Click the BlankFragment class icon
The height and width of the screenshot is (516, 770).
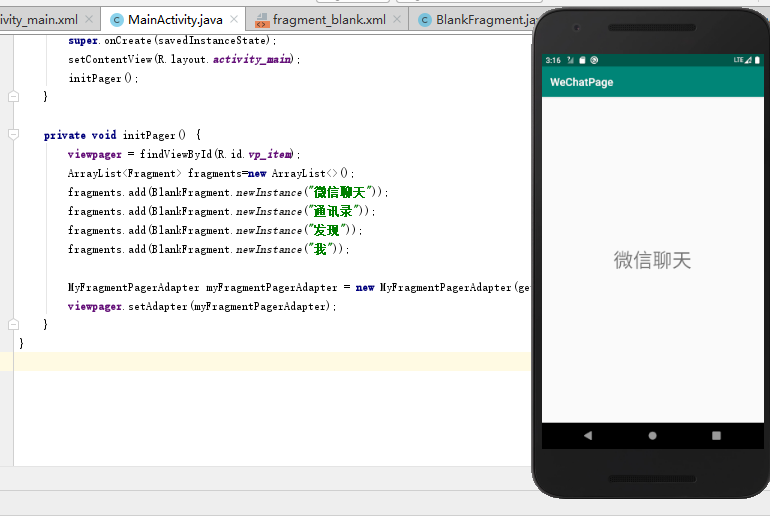(x=425, y=20)
